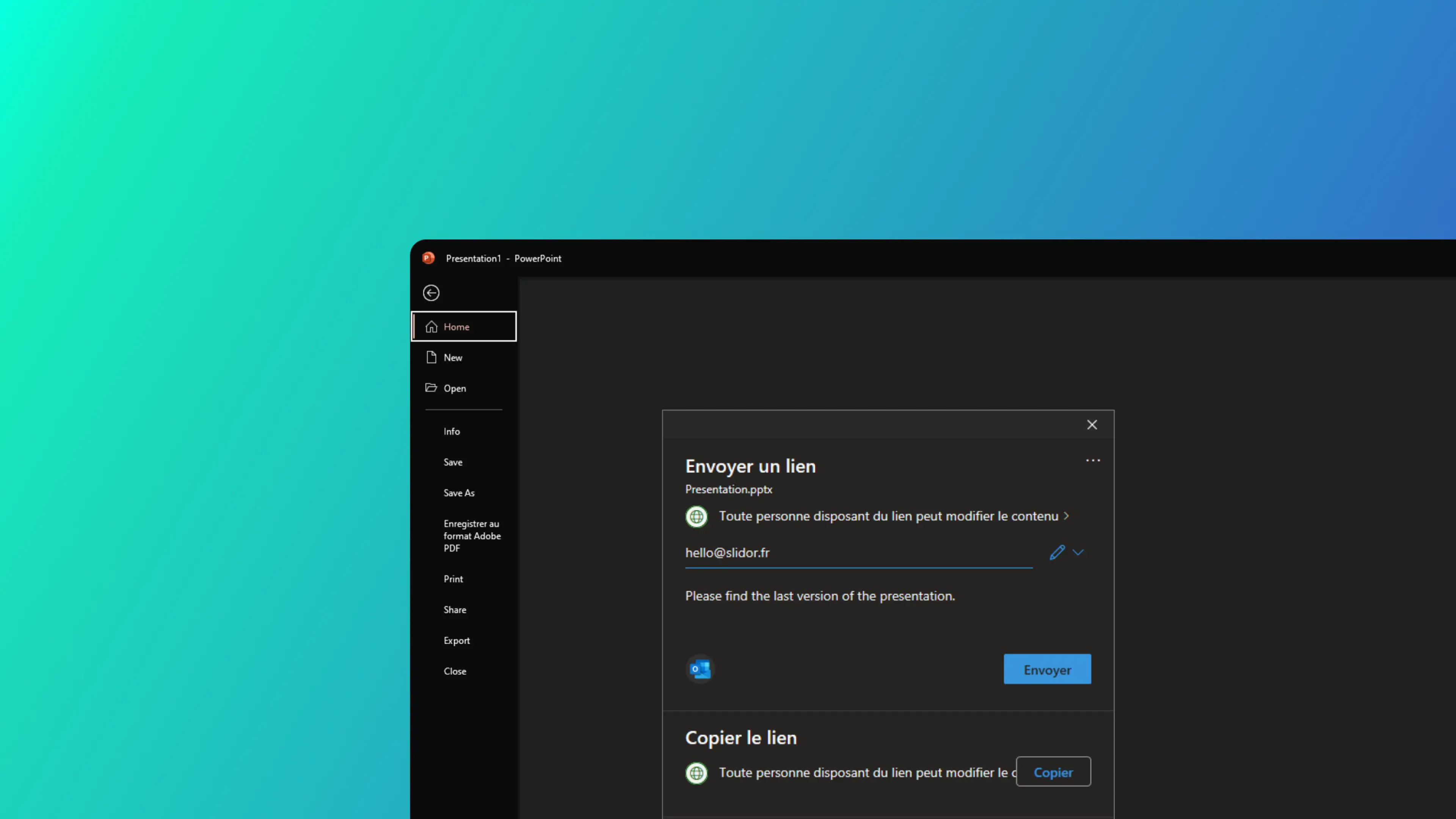
Task: Click the globe icon under Copier le lien
Action: [x=697, y=773]
